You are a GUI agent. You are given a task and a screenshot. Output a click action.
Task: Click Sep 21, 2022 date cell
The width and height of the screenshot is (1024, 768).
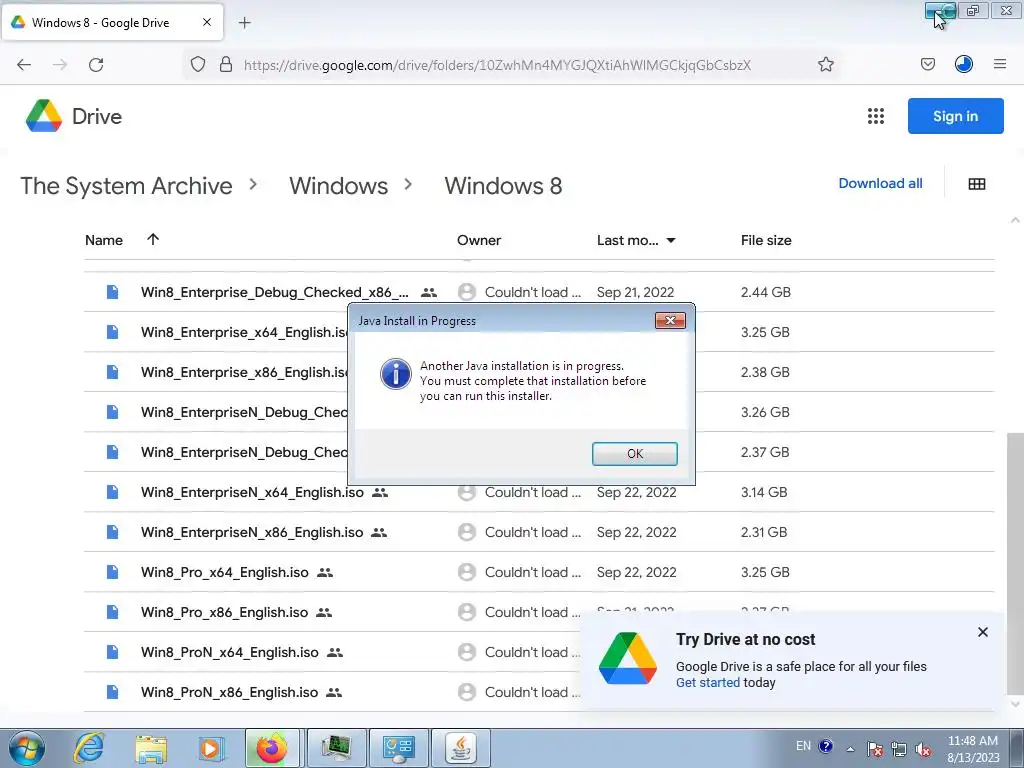pos(635,292)
